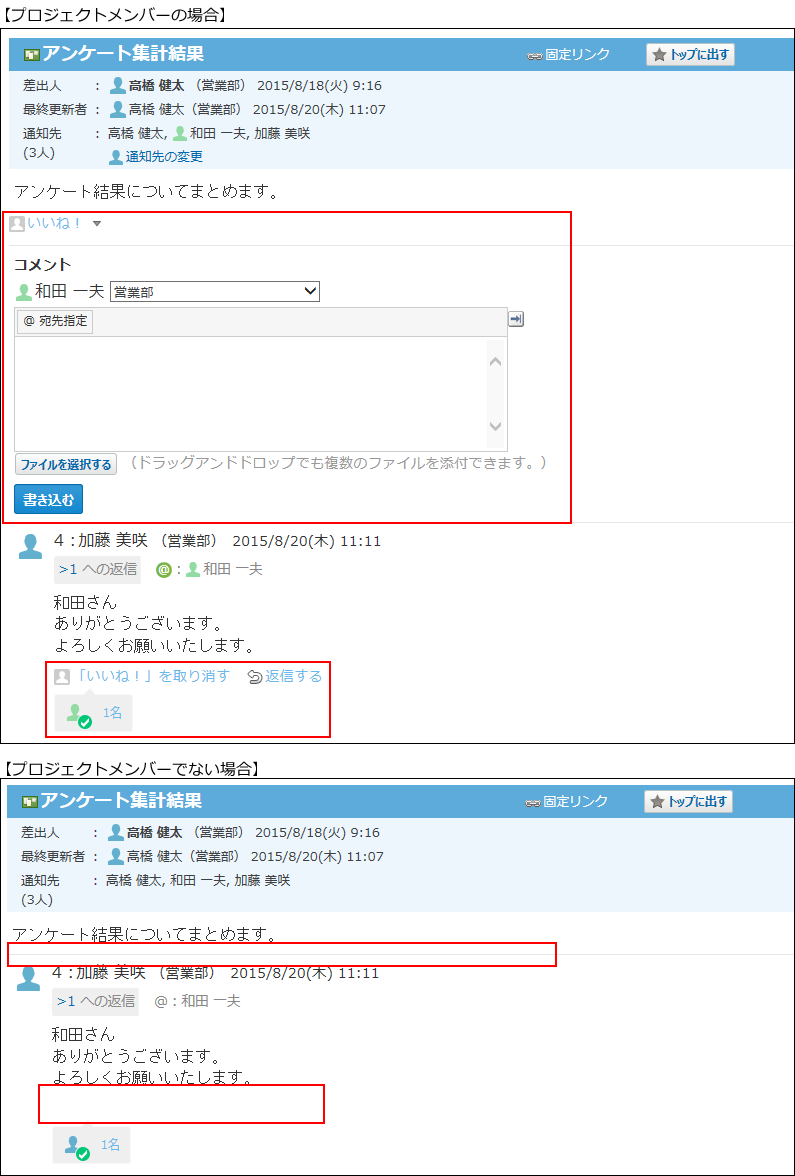Click 高橋 健太 sender in non-member panel 差出人 row
This screenshot has height=1176, width=795.
154,832
